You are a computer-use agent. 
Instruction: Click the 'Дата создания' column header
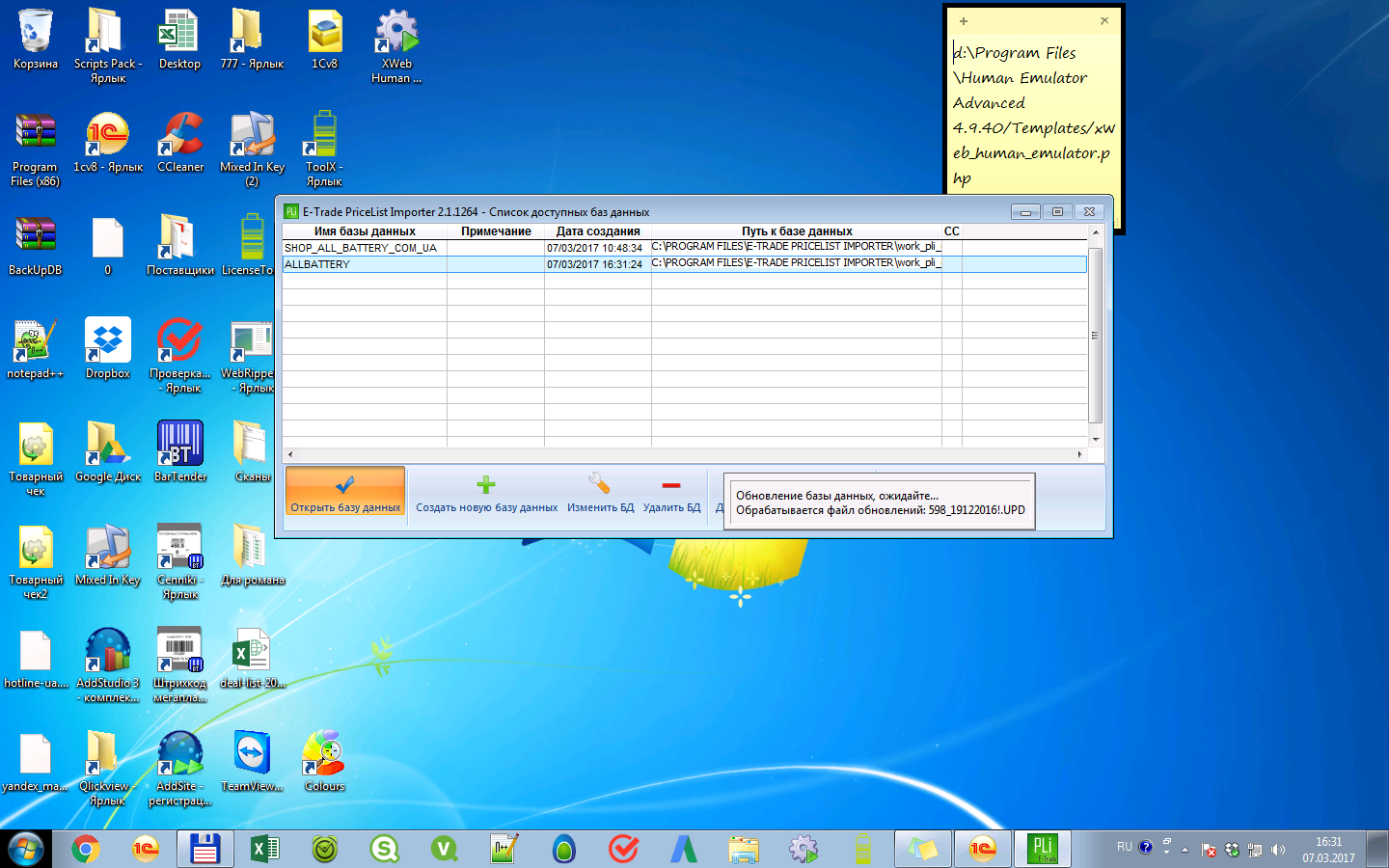(x=598, y=231)
